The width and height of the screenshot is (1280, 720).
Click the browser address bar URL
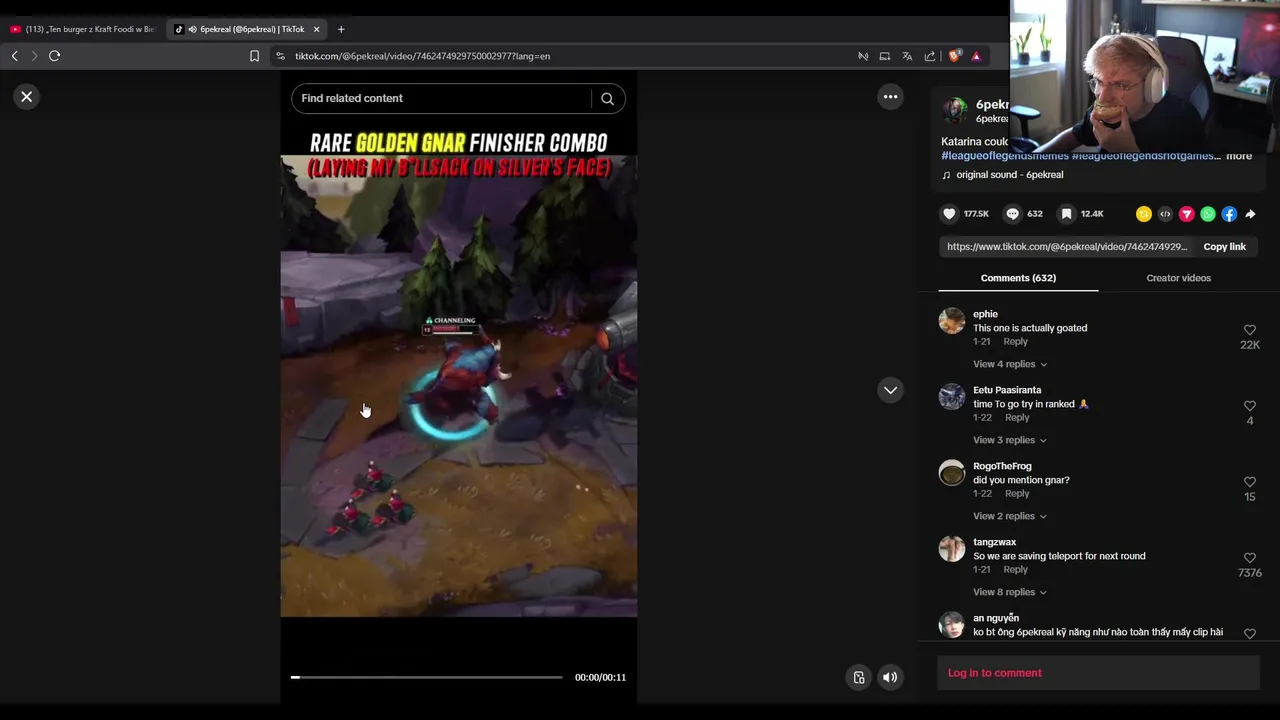point(423,56)
